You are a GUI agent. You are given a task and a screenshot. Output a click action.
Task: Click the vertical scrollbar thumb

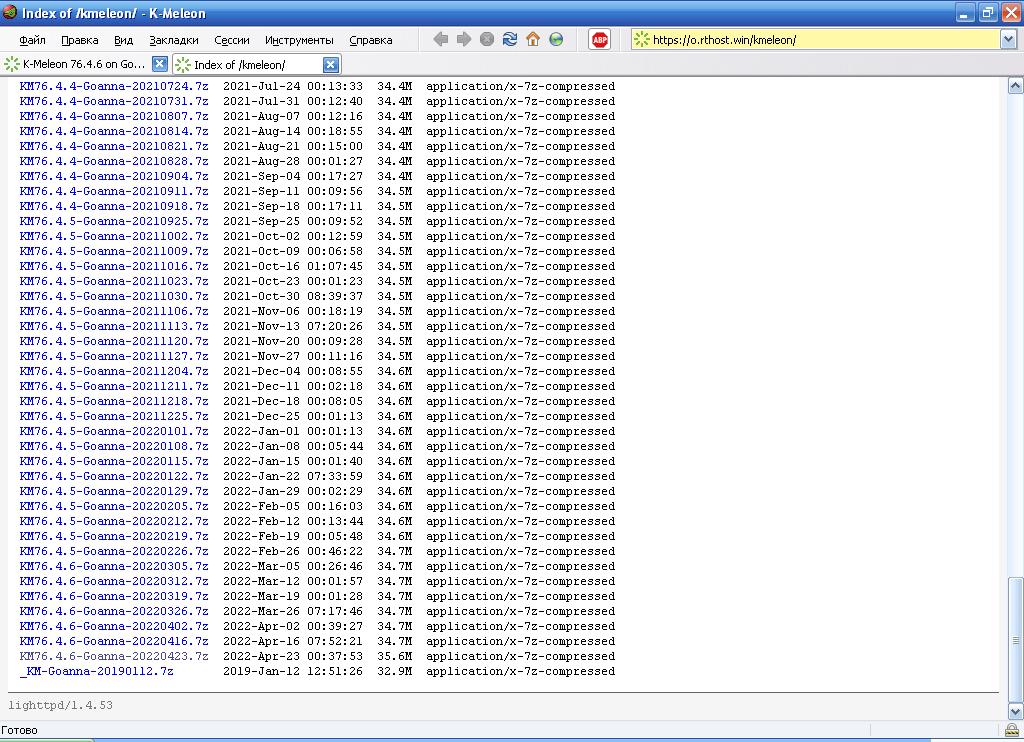tap(1016, 639)
